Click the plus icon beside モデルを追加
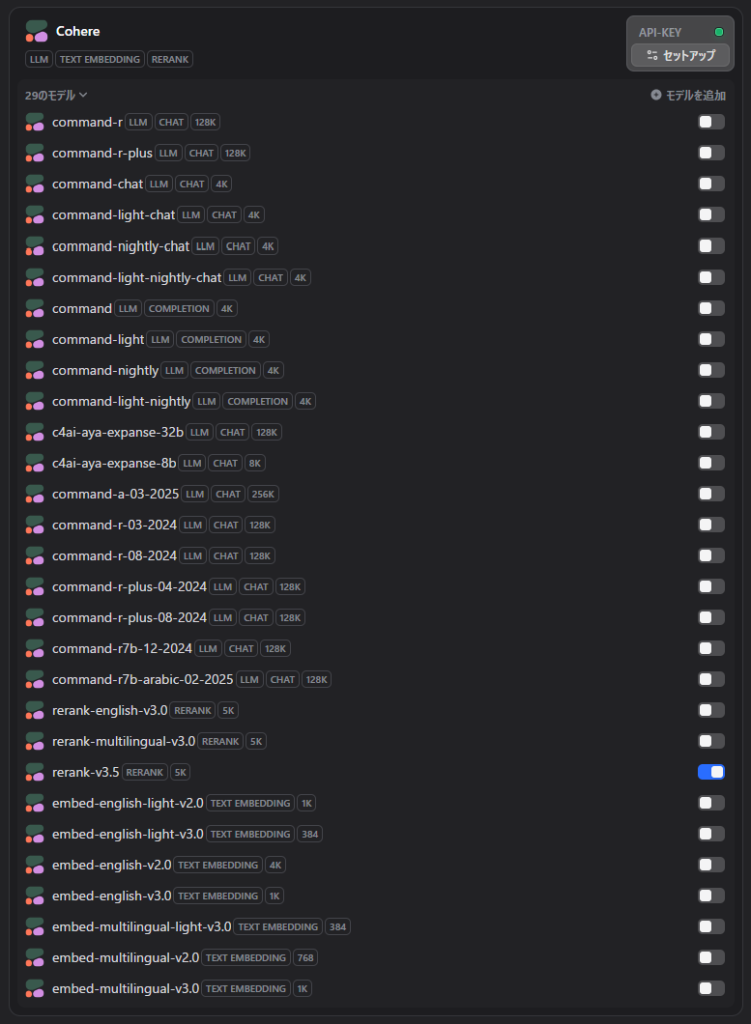The image size is (751, 1024). [x=656, y=95]
